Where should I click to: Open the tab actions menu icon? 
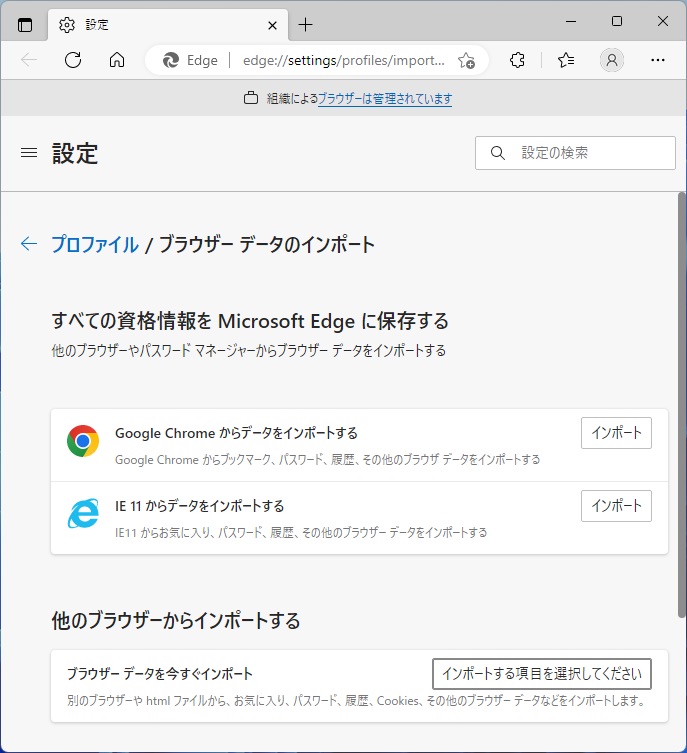[25, 24]
